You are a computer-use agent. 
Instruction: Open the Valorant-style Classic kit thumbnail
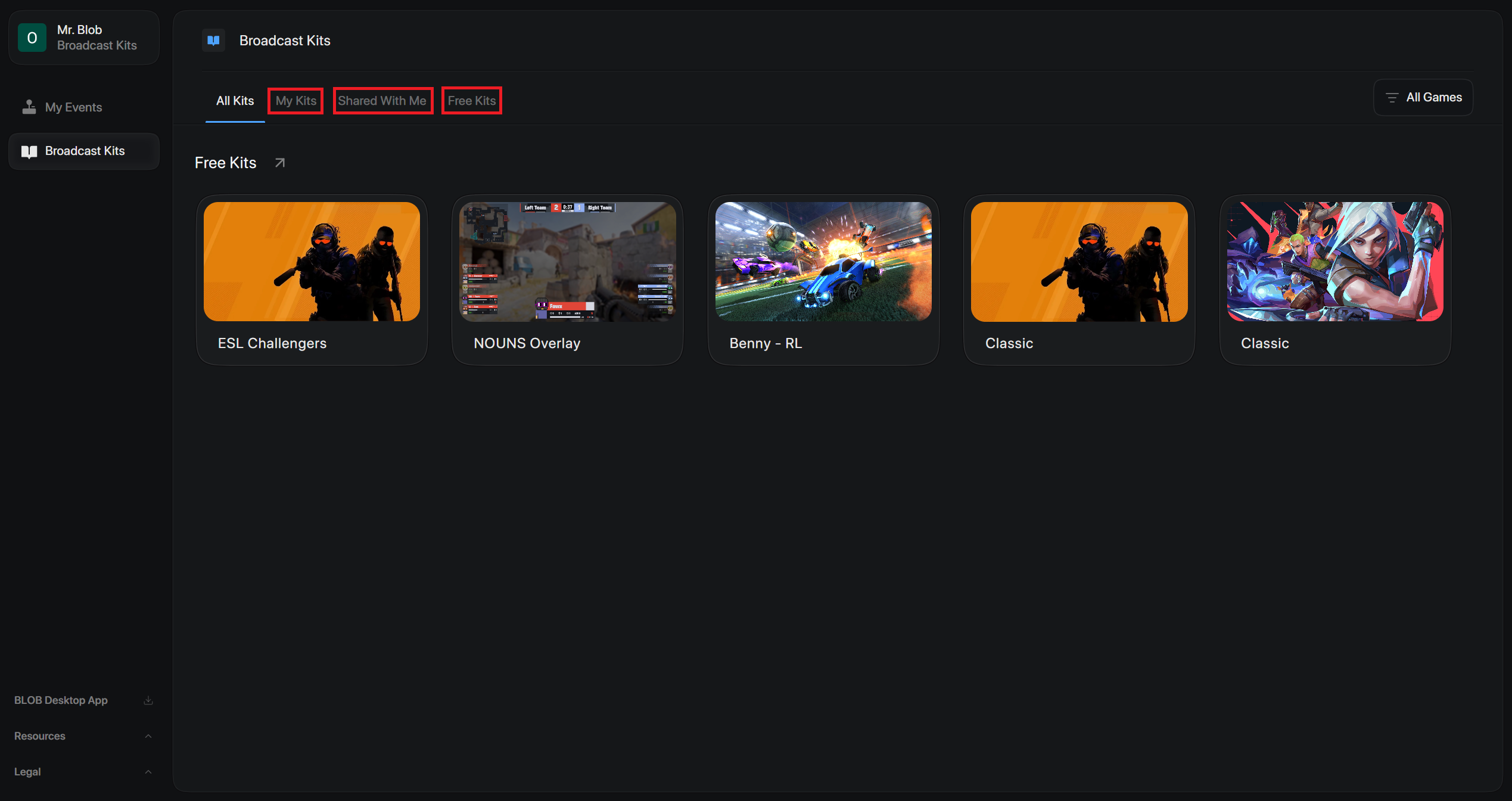(x=1335, y=262)
